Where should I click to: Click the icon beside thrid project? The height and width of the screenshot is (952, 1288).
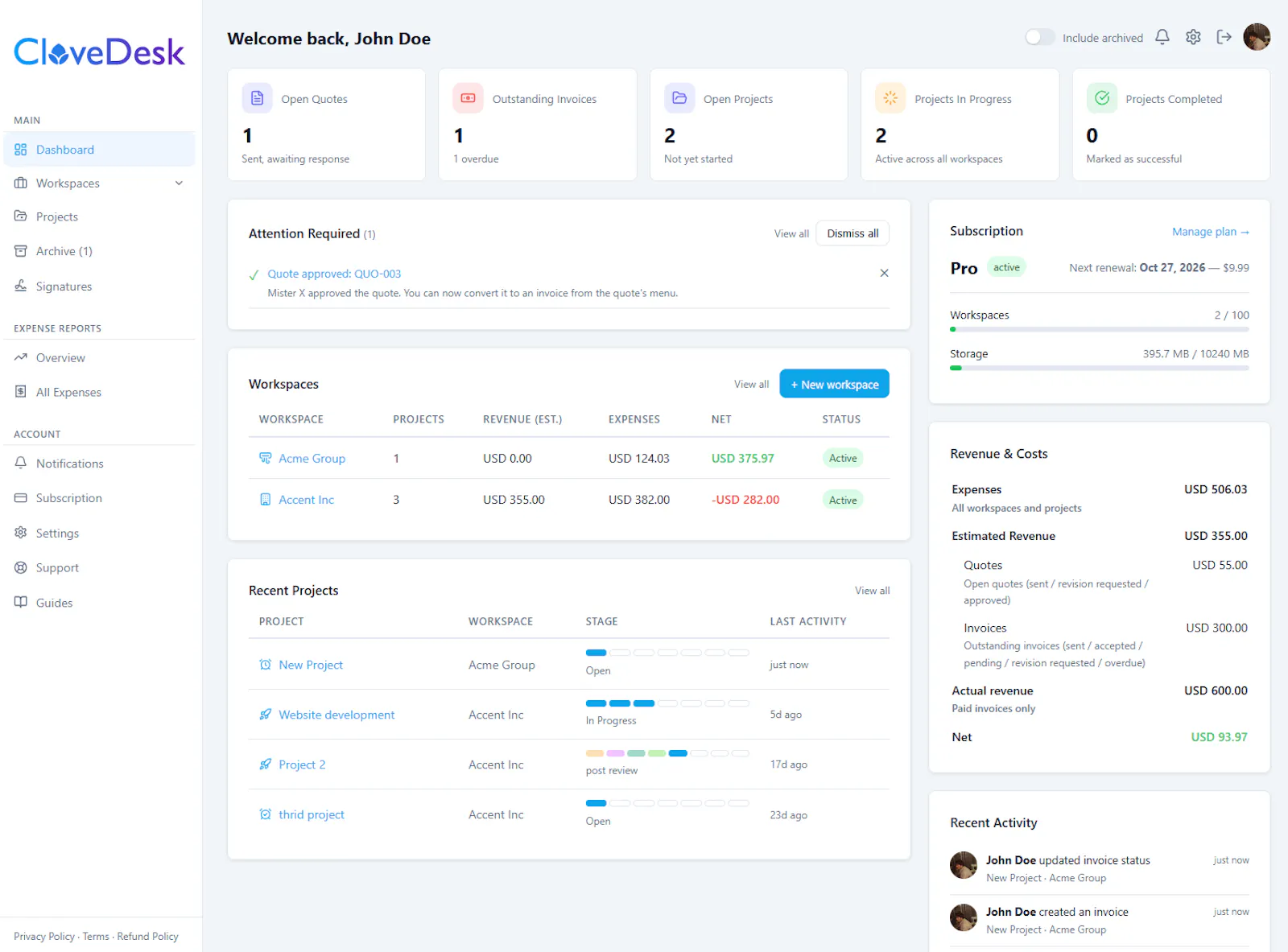(265, 814)
